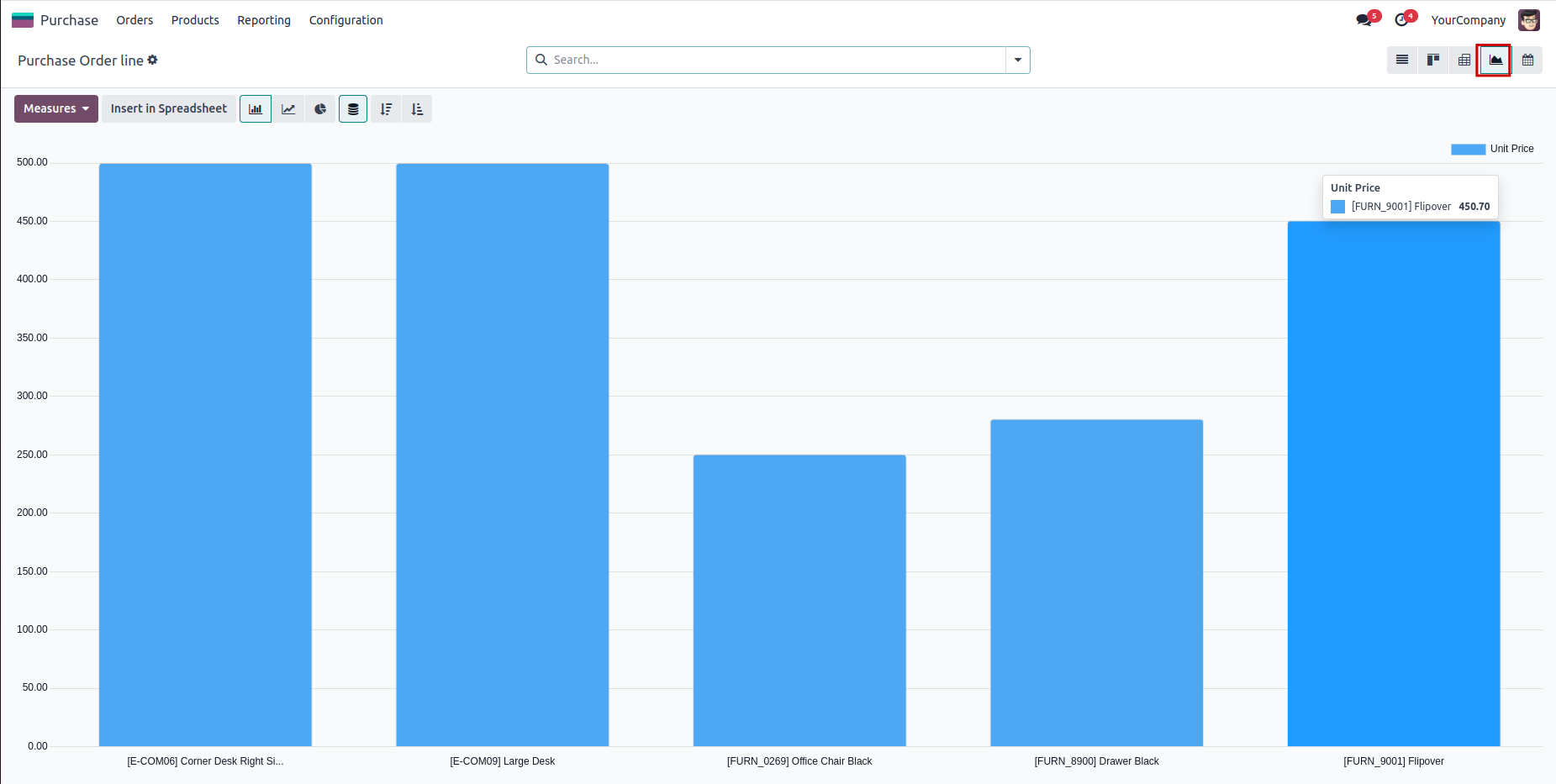This screenshot has width=1556, height=784.
Task: Switch to Pivot view
Action: click(x=1464, y=60)
